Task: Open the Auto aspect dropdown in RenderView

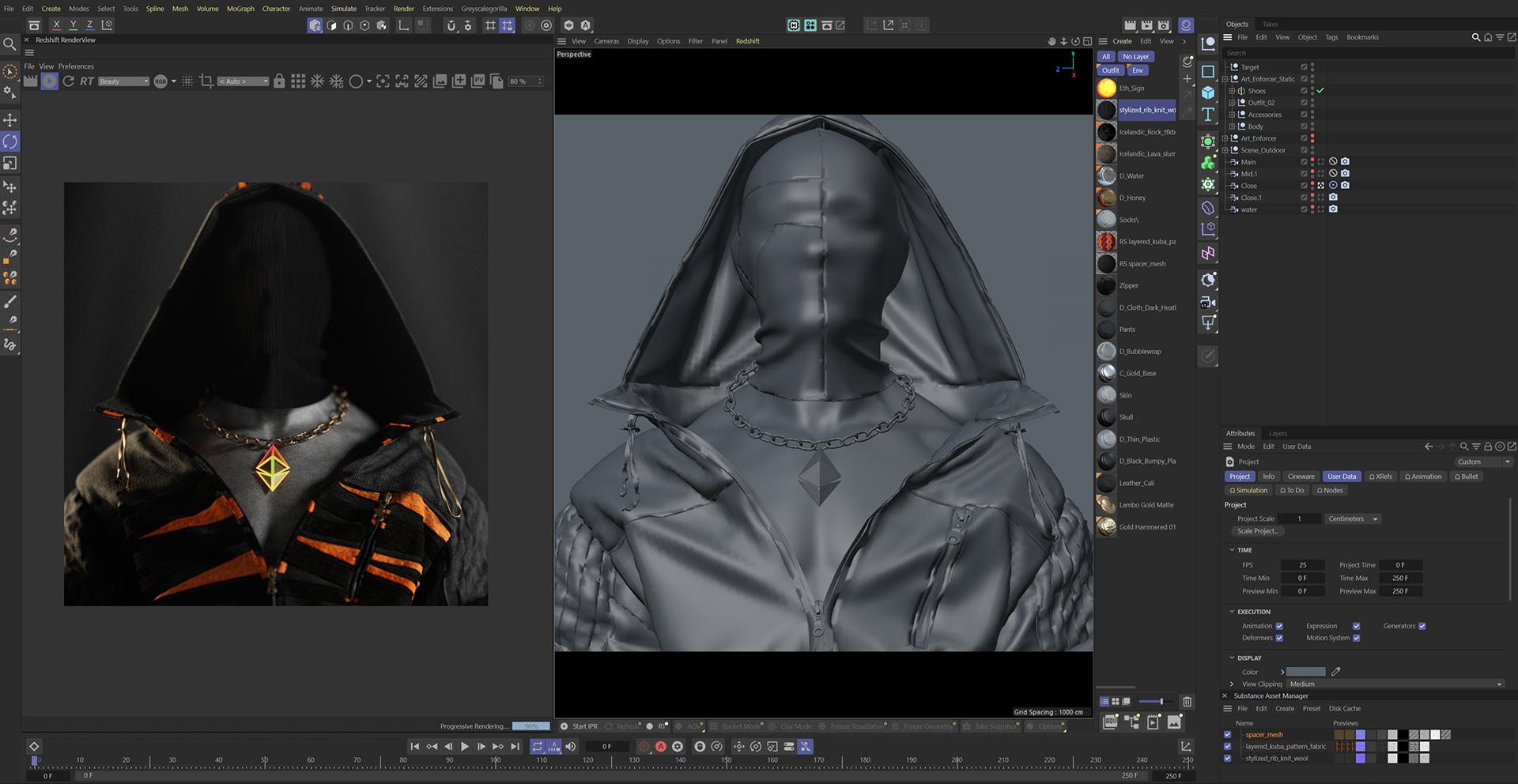Action: click(x=244, y=81)
